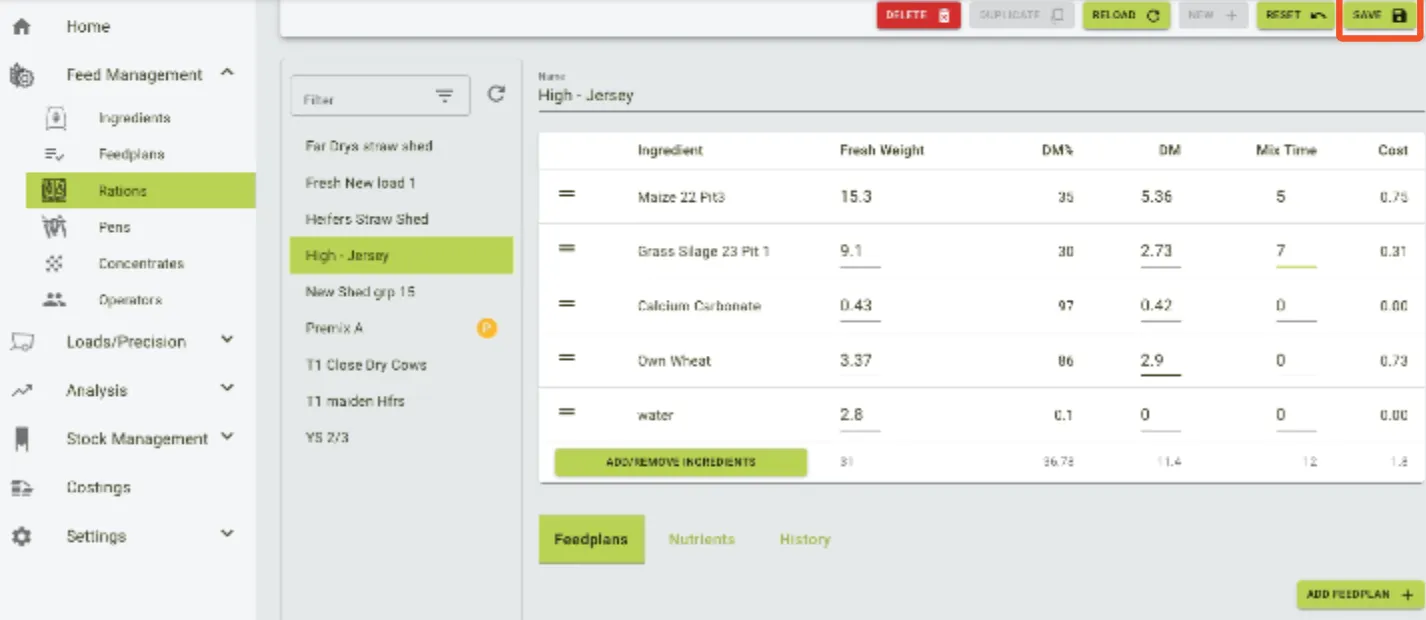1426x620 pixels.
Task: Open the History tab
Action: coord(804,539)
